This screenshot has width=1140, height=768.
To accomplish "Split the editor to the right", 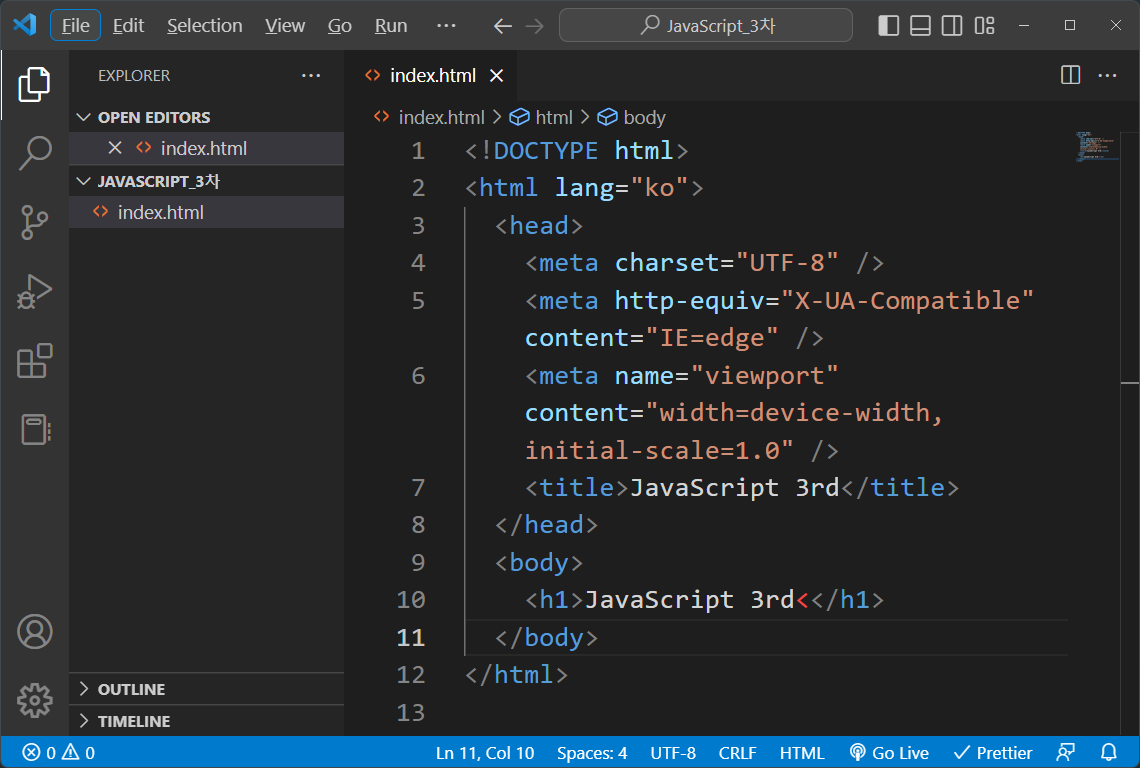I will click(x=1070, y=75).
